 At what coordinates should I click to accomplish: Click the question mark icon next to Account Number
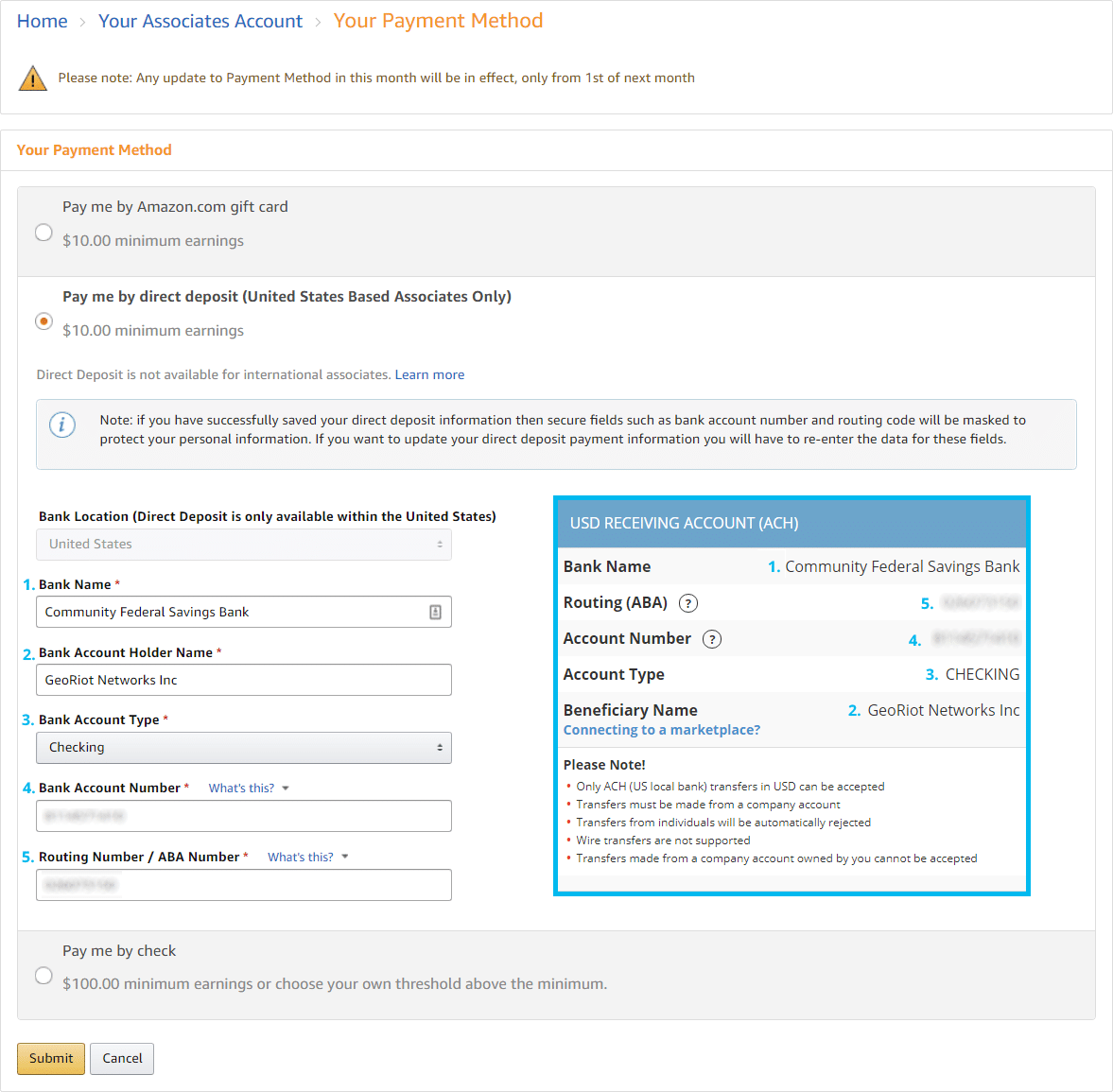pyautogui.click(x=711, y=638)
